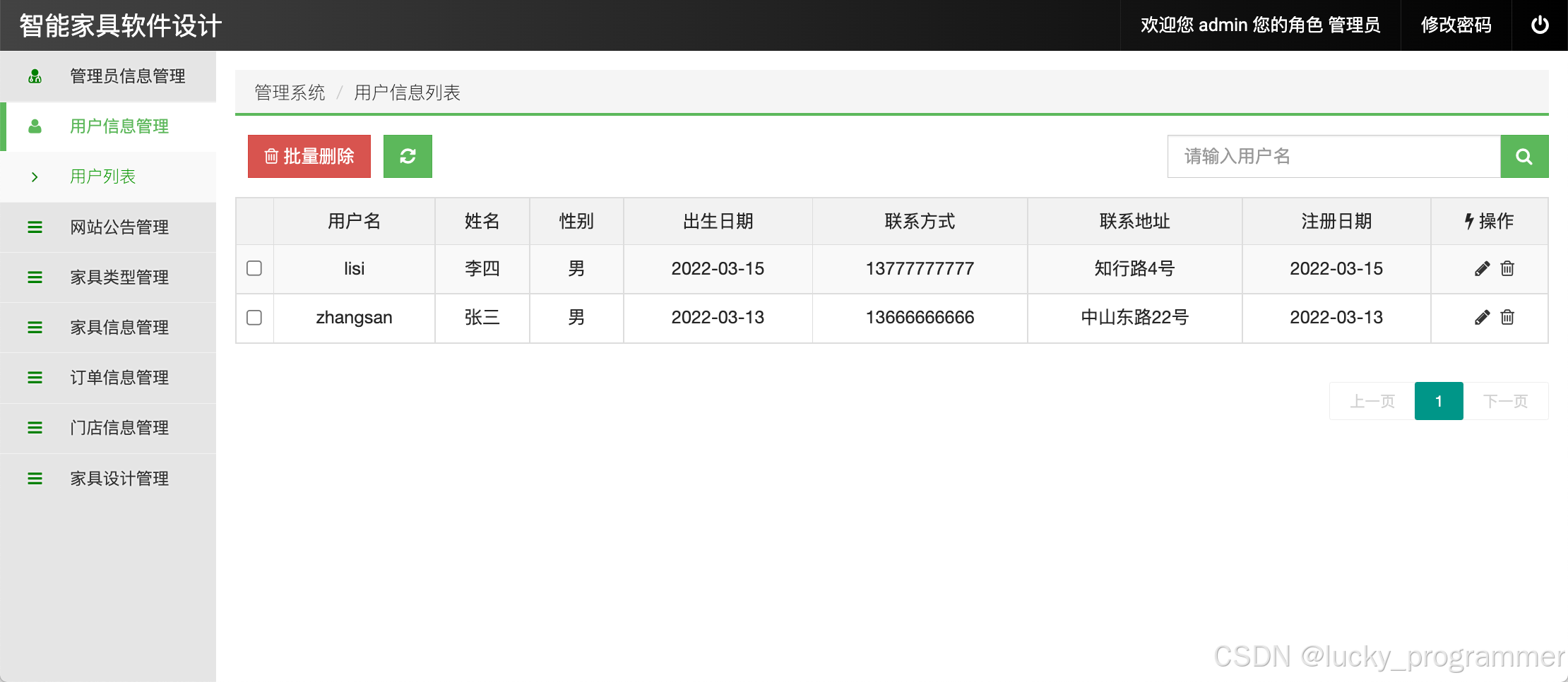Delete the lisi row trash icon
This screenshot has height=682, width=1568.
pyautogui.click(x=1507, y=268)
